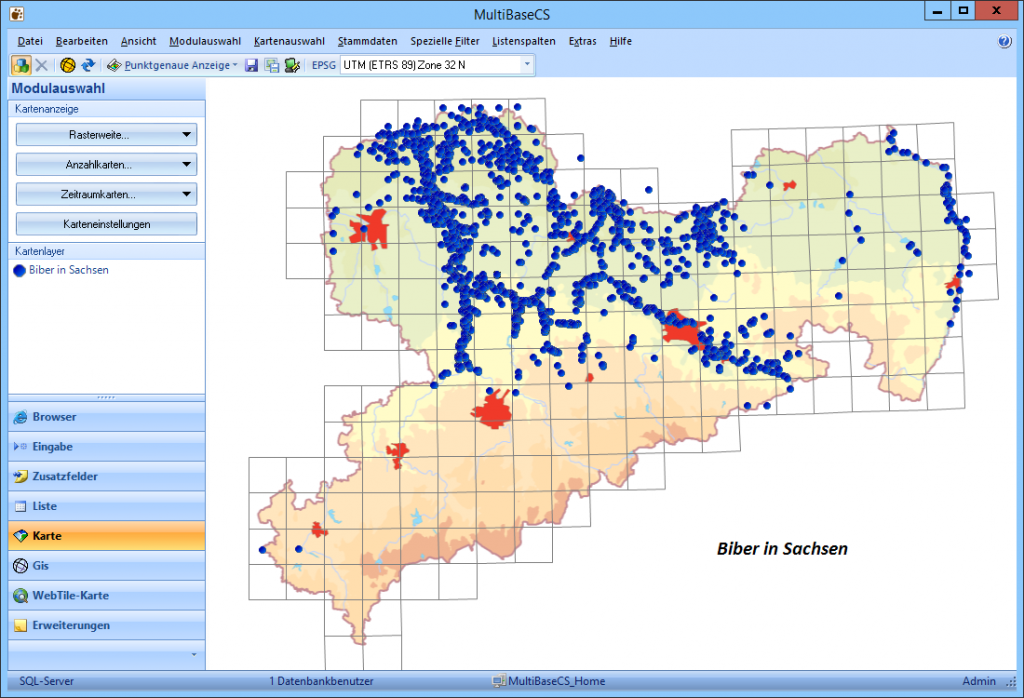Screen dimensions: 1024x698
Task: Click the MultiBaseCS app icon in the title bar
Action: pyautogui.click(x=17, y=14)
